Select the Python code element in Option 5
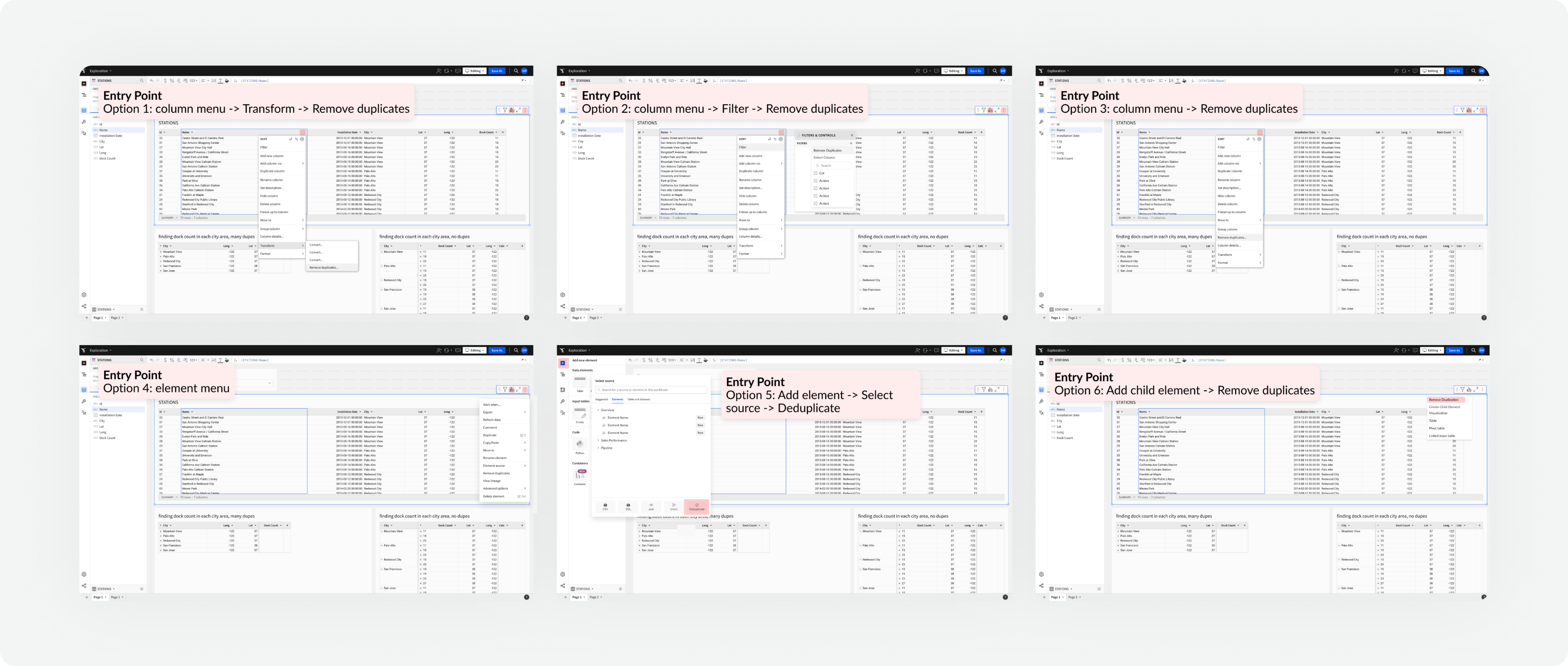Screen dimensions: 1568x666 [580, 446]
